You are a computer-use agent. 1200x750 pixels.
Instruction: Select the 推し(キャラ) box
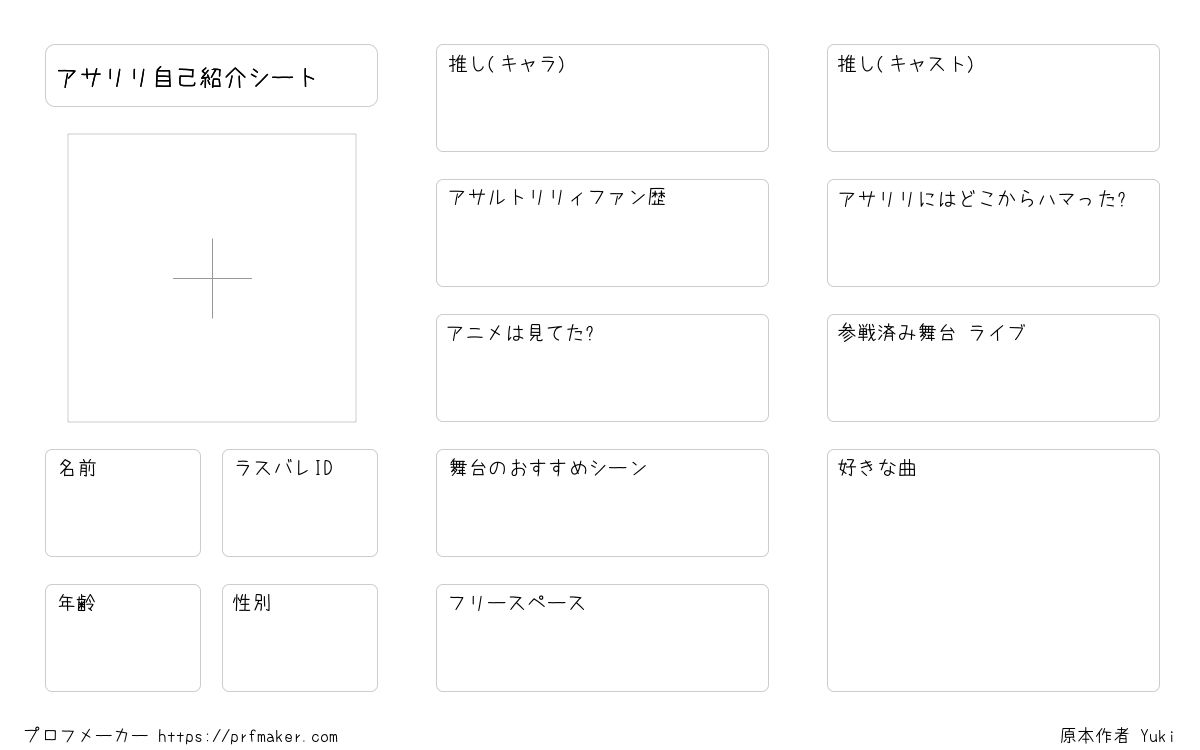tap(602, 98)
